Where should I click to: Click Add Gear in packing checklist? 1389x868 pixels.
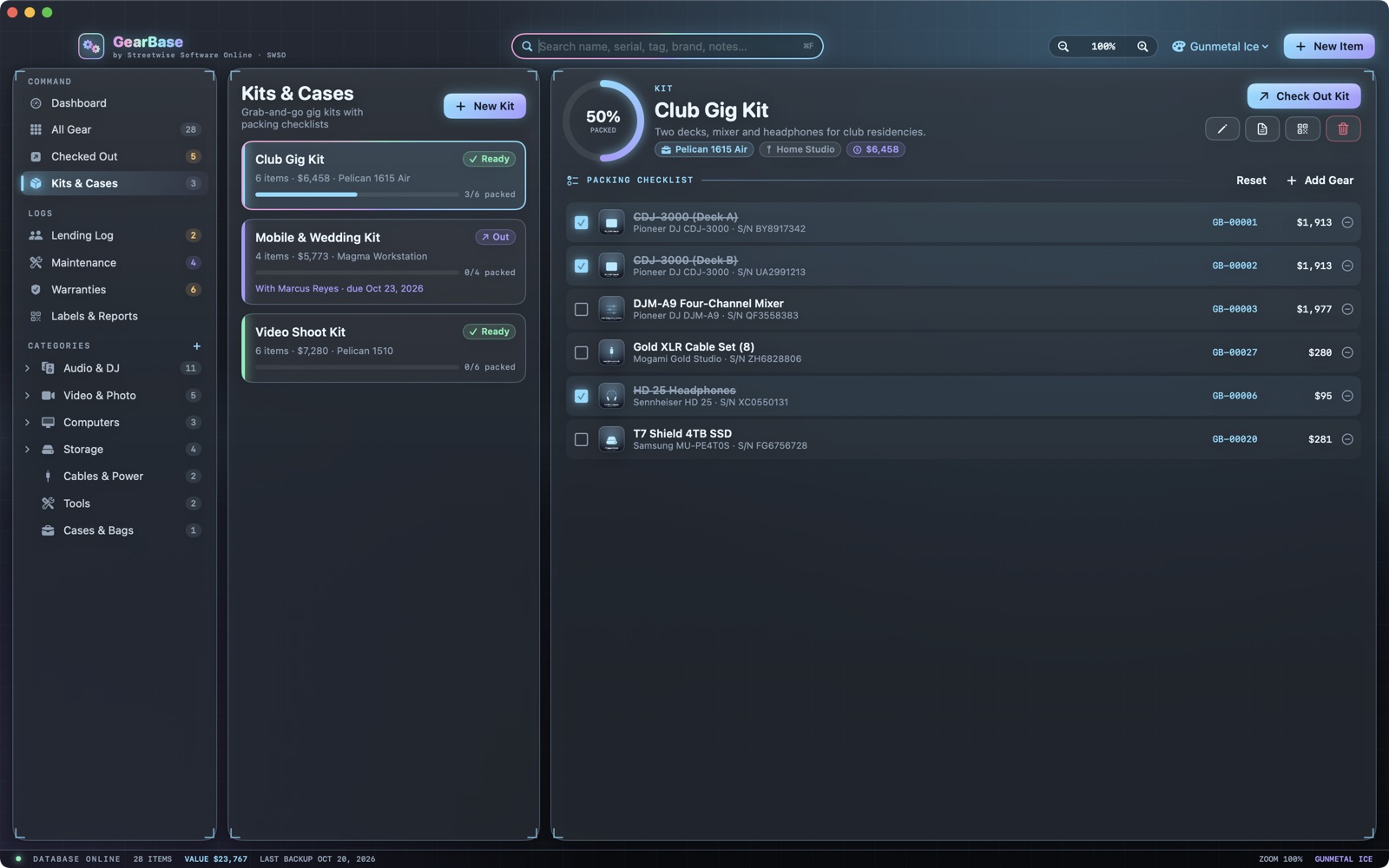[1320, 181]
